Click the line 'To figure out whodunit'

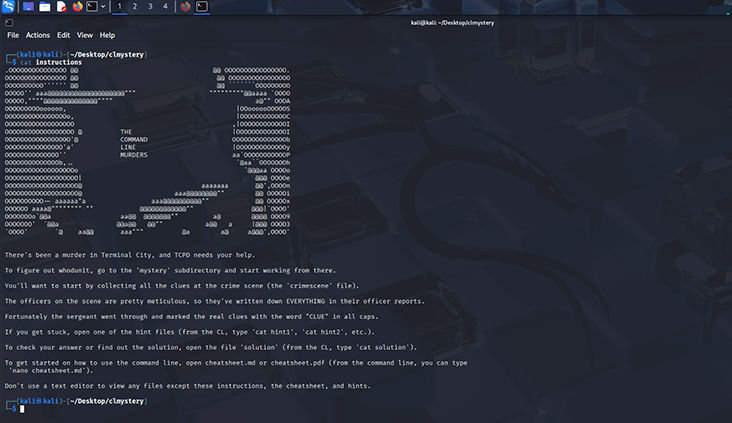point(170,270)
